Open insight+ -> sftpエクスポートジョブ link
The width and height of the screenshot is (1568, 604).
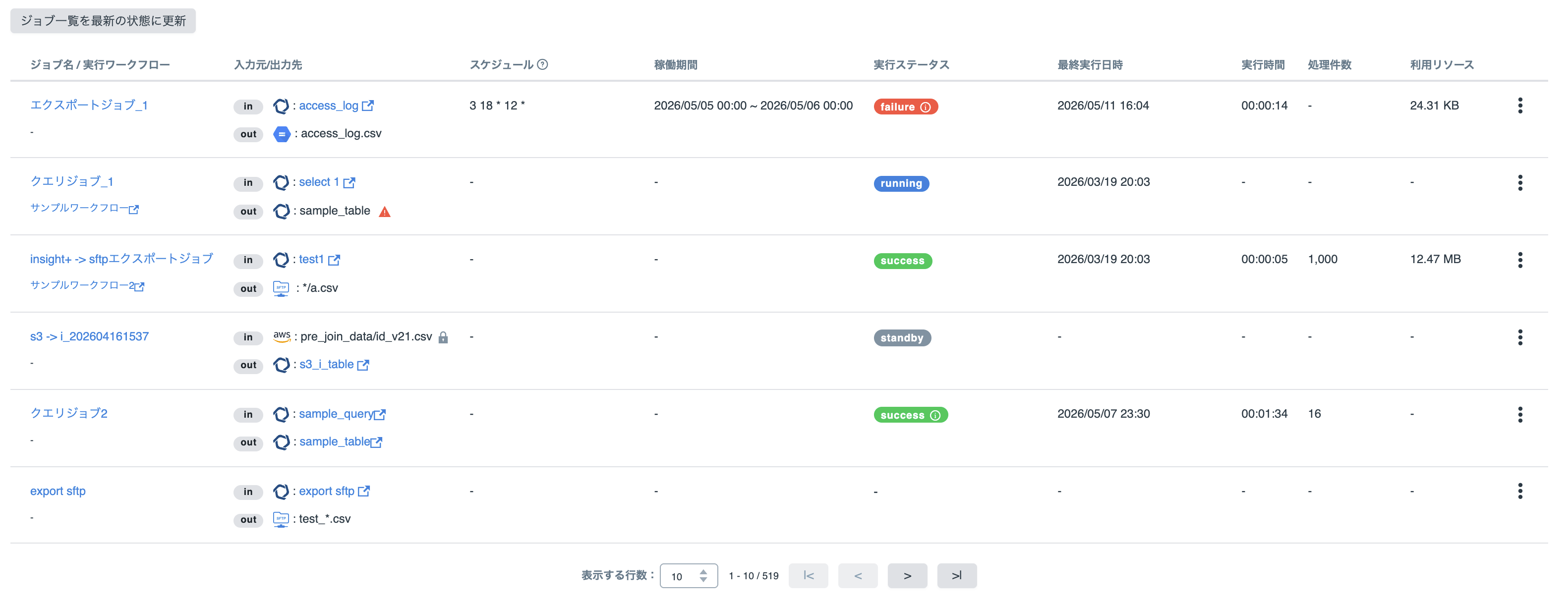pos(121,259)
